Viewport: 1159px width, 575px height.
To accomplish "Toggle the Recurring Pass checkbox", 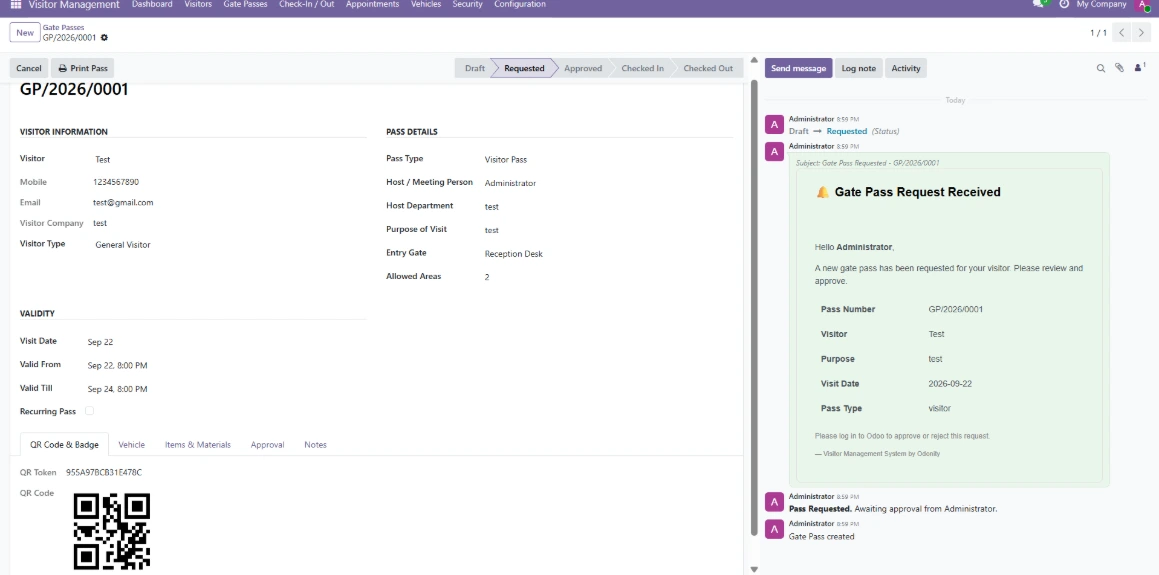I will tap(89, 411).
